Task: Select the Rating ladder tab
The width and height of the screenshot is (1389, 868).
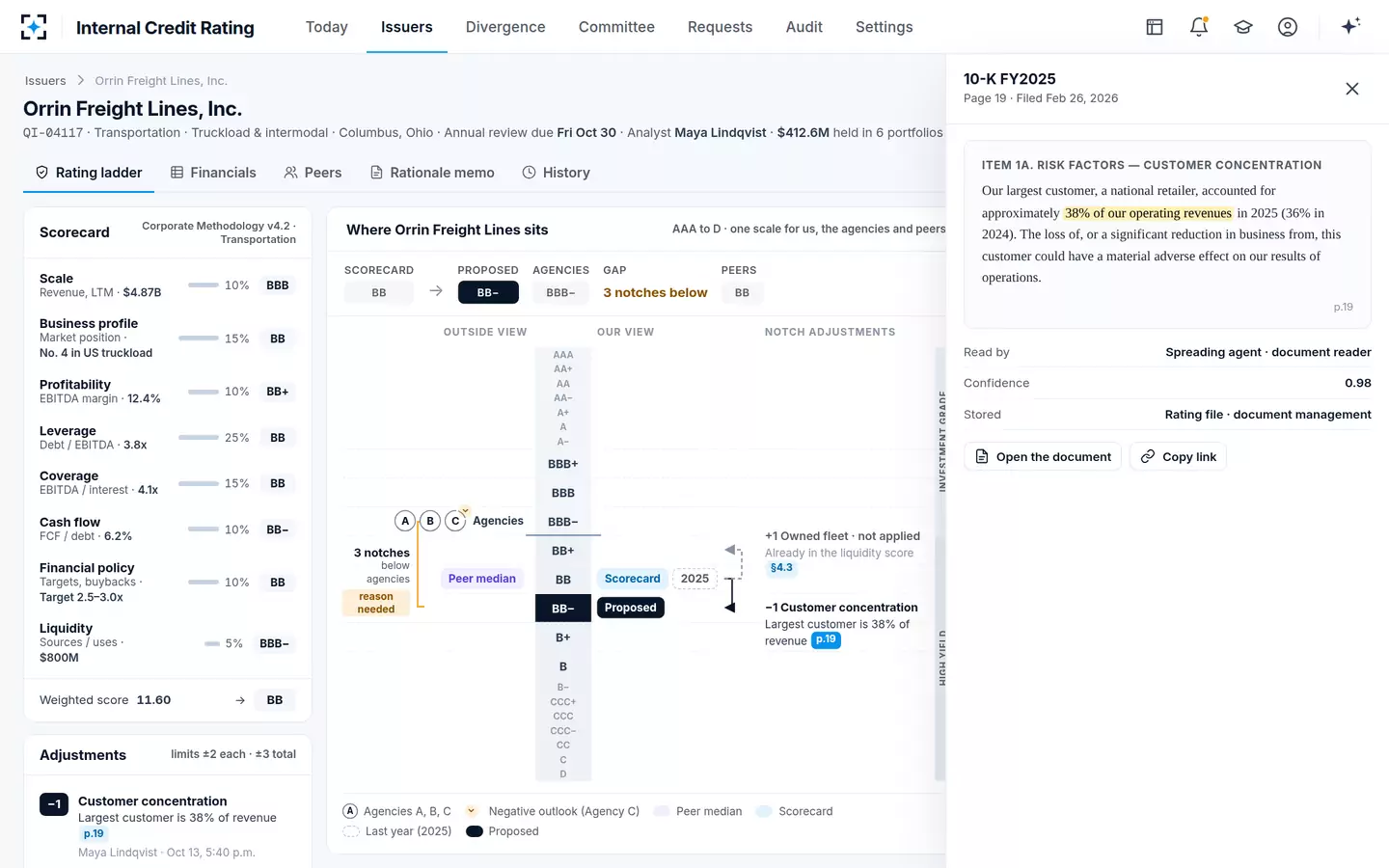Action: coord(89,173)
